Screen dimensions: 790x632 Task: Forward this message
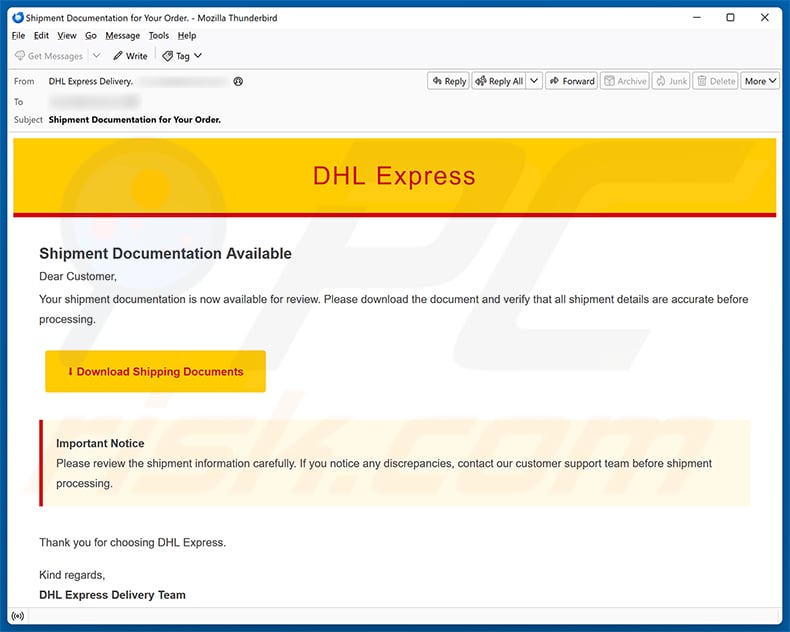tap(571, 81)
